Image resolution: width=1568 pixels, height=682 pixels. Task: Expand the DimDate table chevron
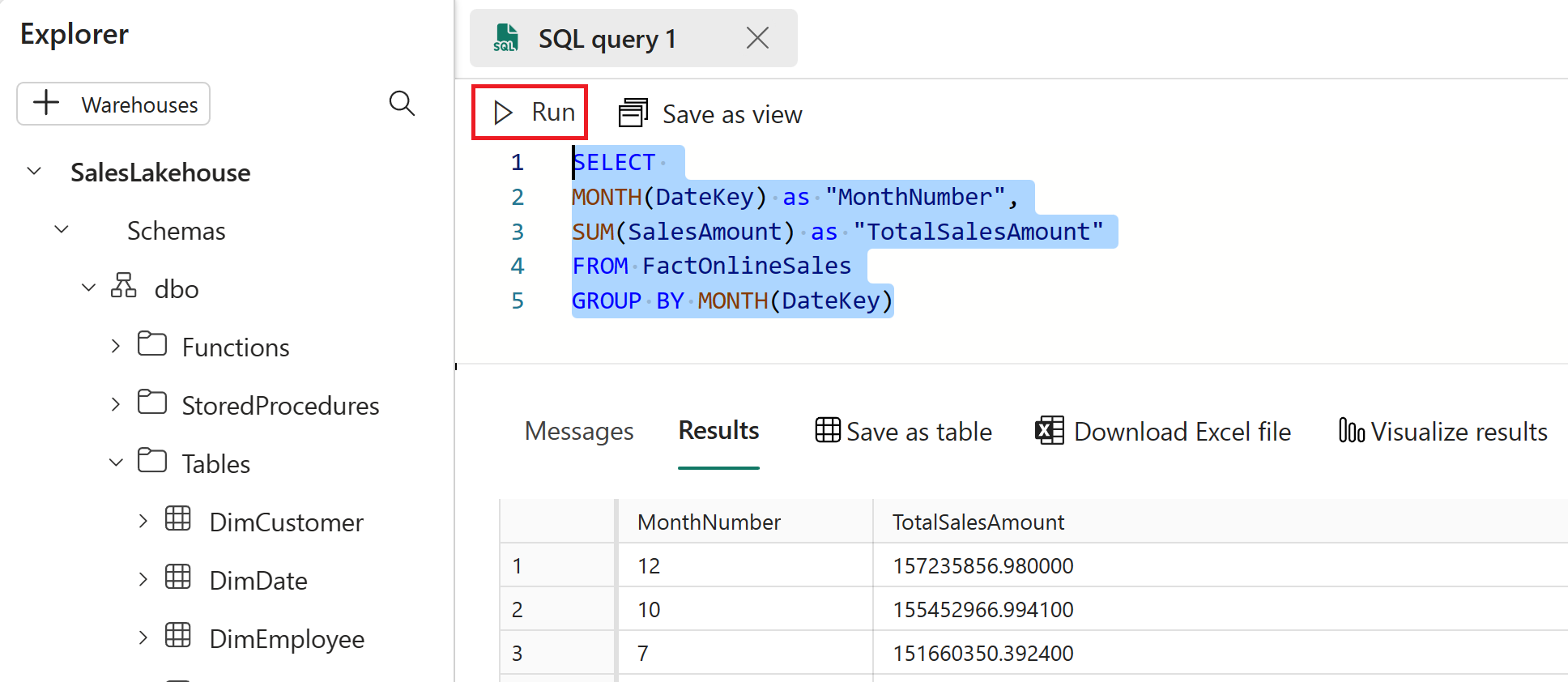click(x=143, y=580)
